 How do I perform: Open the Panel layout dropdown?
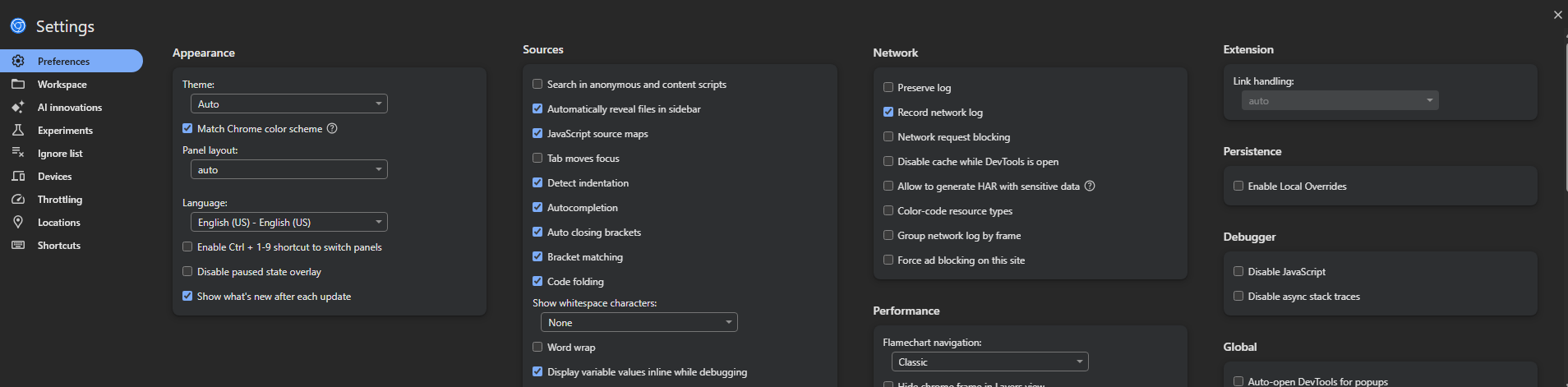(x=289, y=169)
